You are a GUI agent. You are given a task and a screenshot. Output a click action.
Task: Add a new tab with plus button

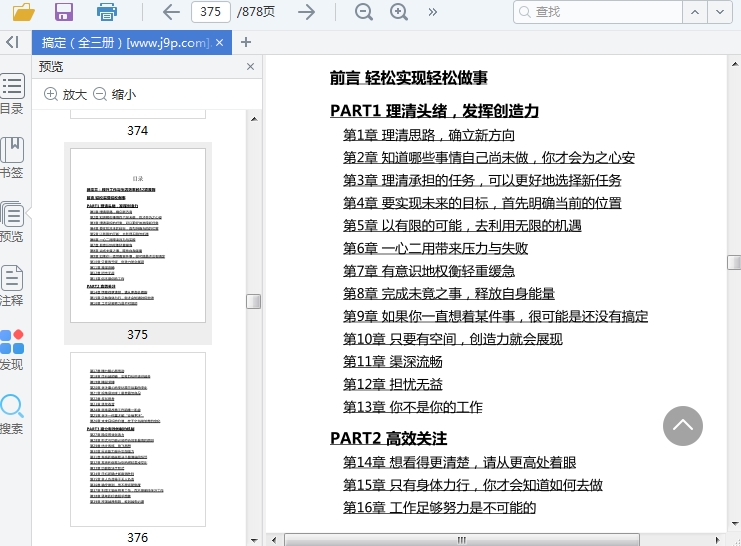[x=246, y=42]
